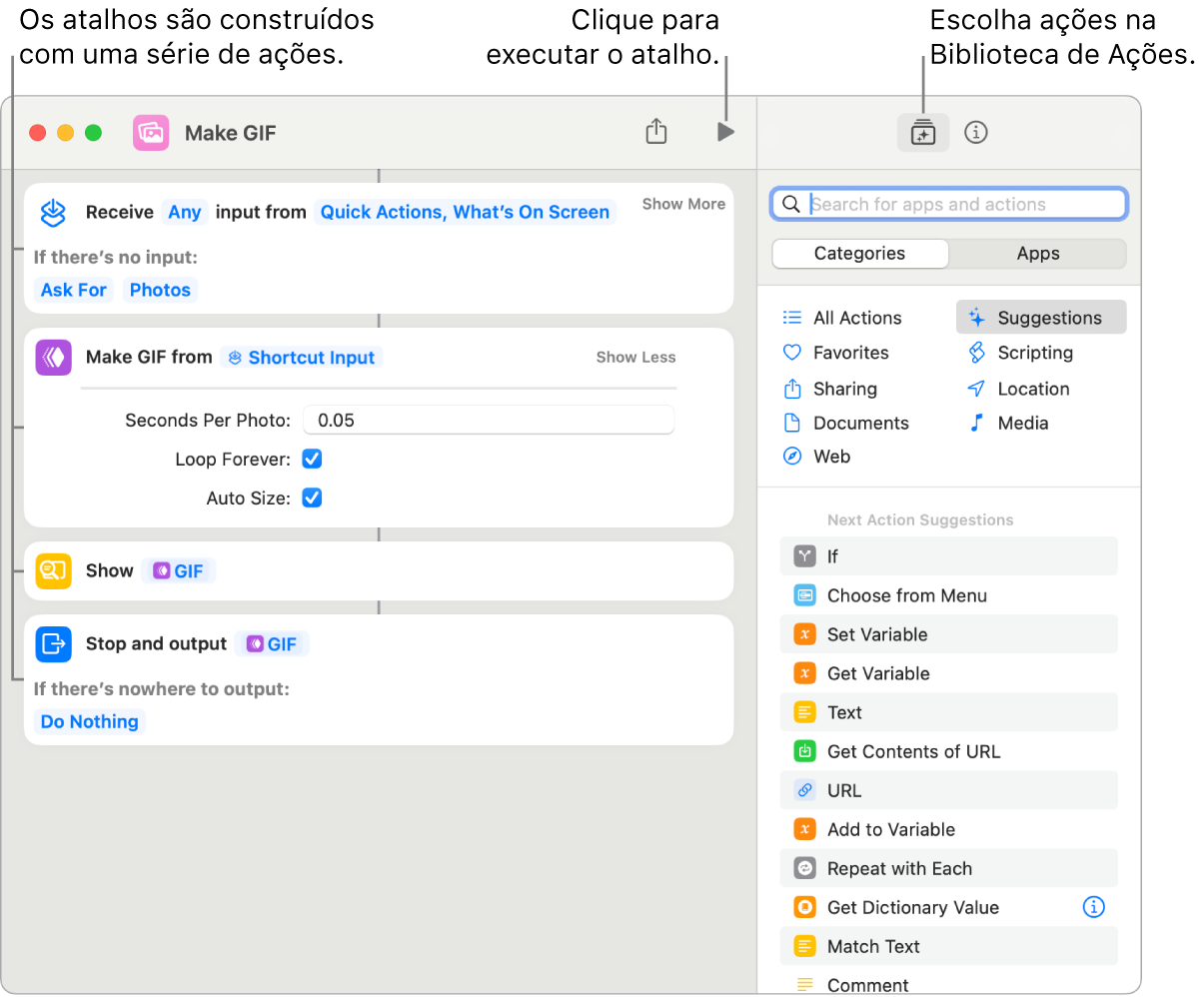This screenshot has width=1204, height=997.
Task: Click the Share icon in the toolbar
Action: pos(655,132)
